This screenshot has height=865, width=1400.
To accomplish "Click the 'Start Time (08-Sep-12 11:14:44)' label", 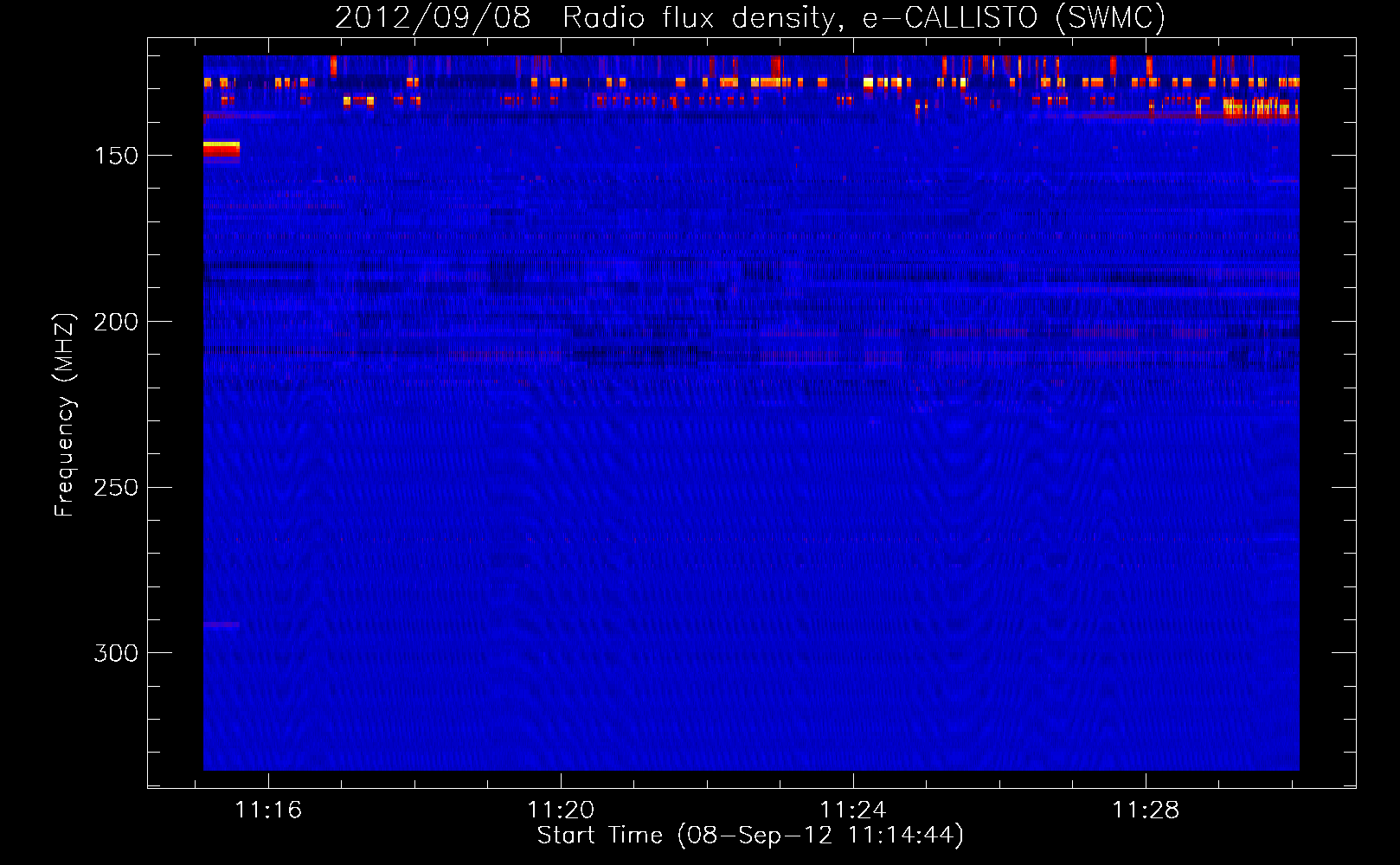I will point(750,836).
